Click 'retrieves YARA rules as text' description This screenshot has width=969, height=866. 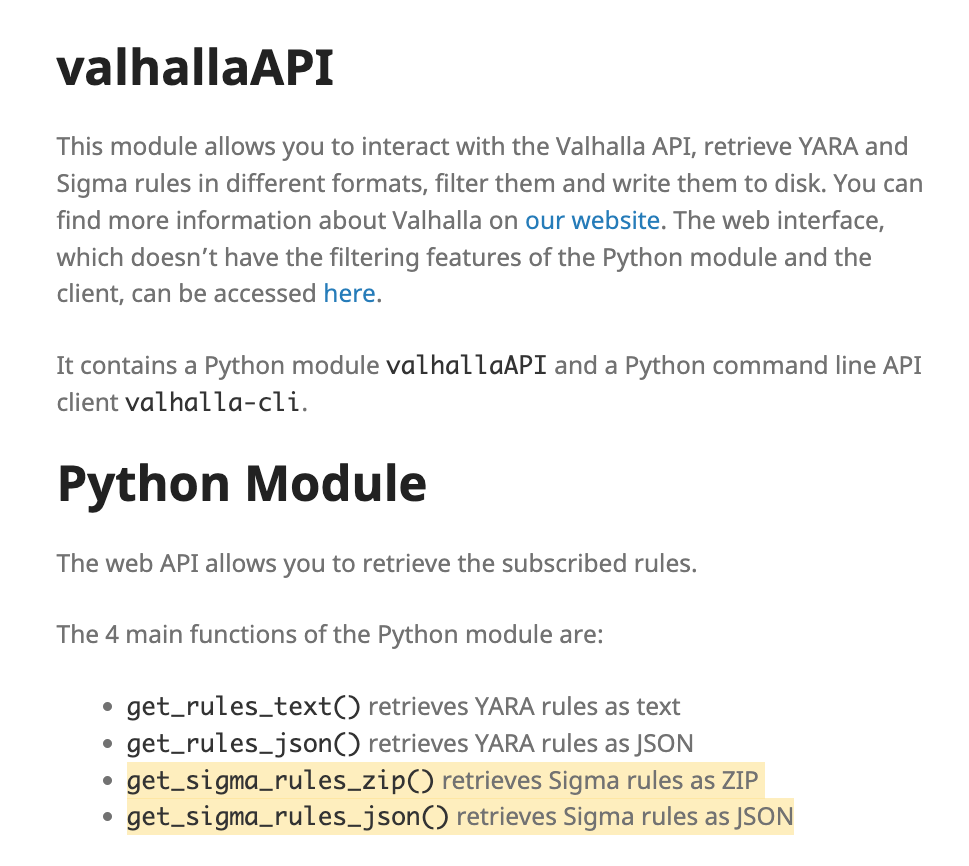(x=524, y=707)
